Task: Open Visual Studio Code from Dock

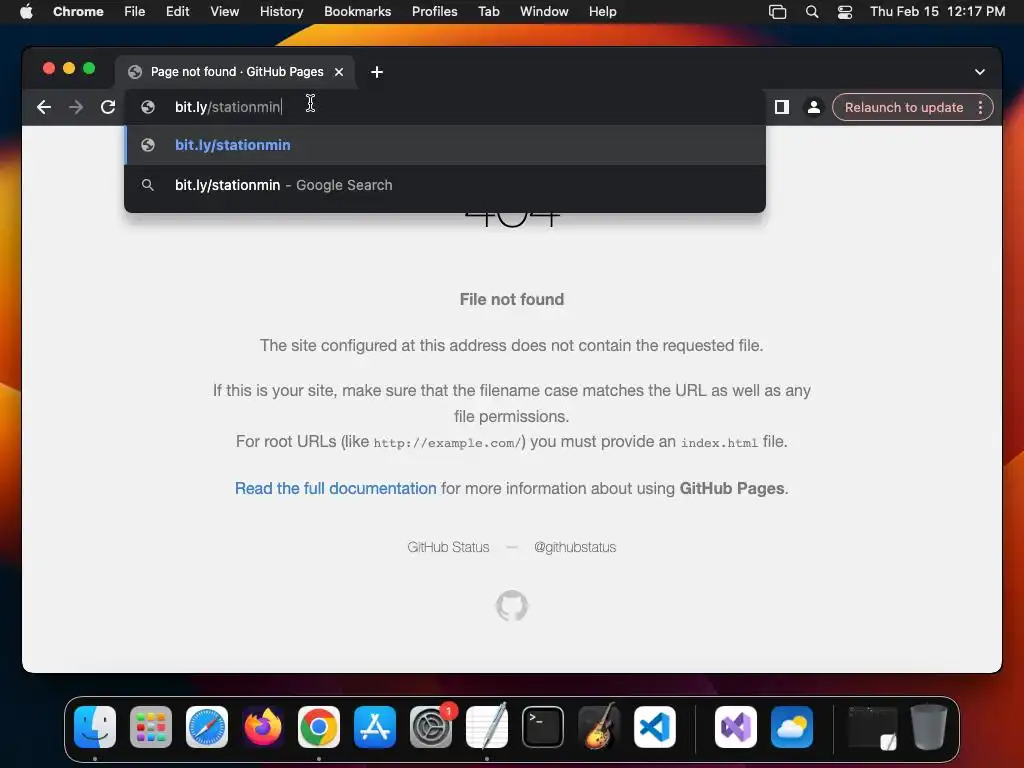Action: pos(655,727)
